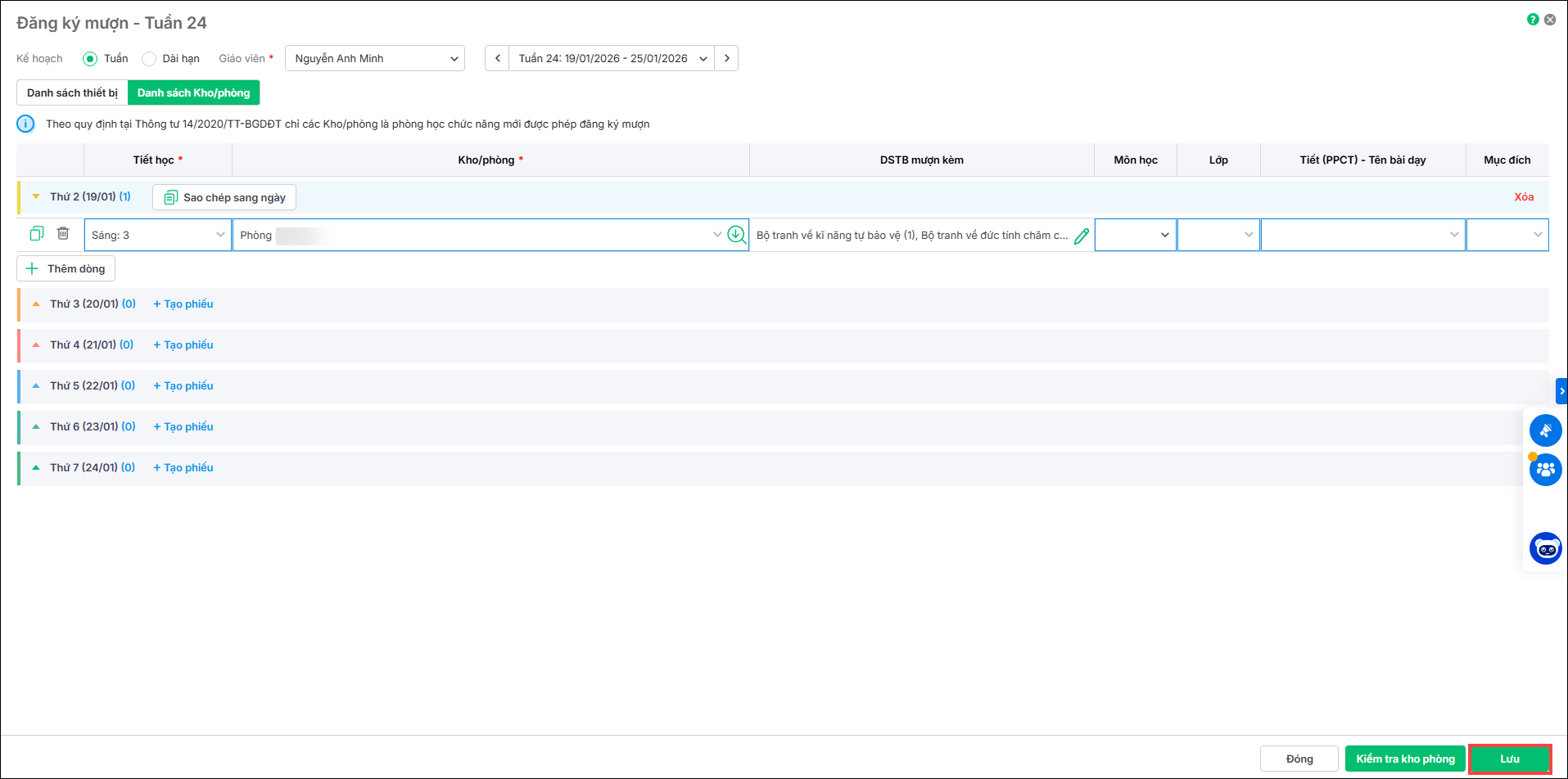Screen dimensions: 1568x779
Task: Open the Tiết học Sáng: 3 dropdown
Action: point(157,235)
